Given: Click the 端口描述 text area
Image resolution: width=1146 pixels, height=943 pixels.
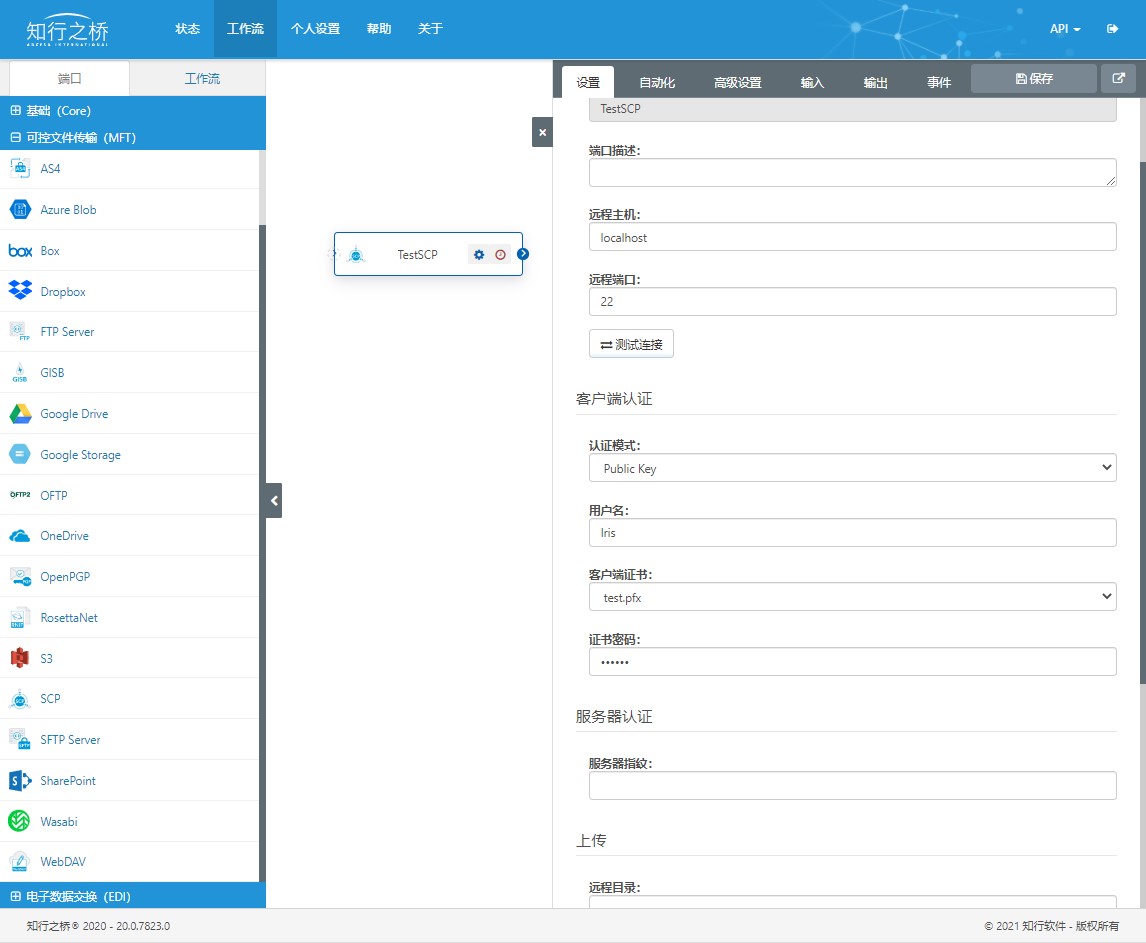Looking at the screenshot, I should [x=852, y=173].
